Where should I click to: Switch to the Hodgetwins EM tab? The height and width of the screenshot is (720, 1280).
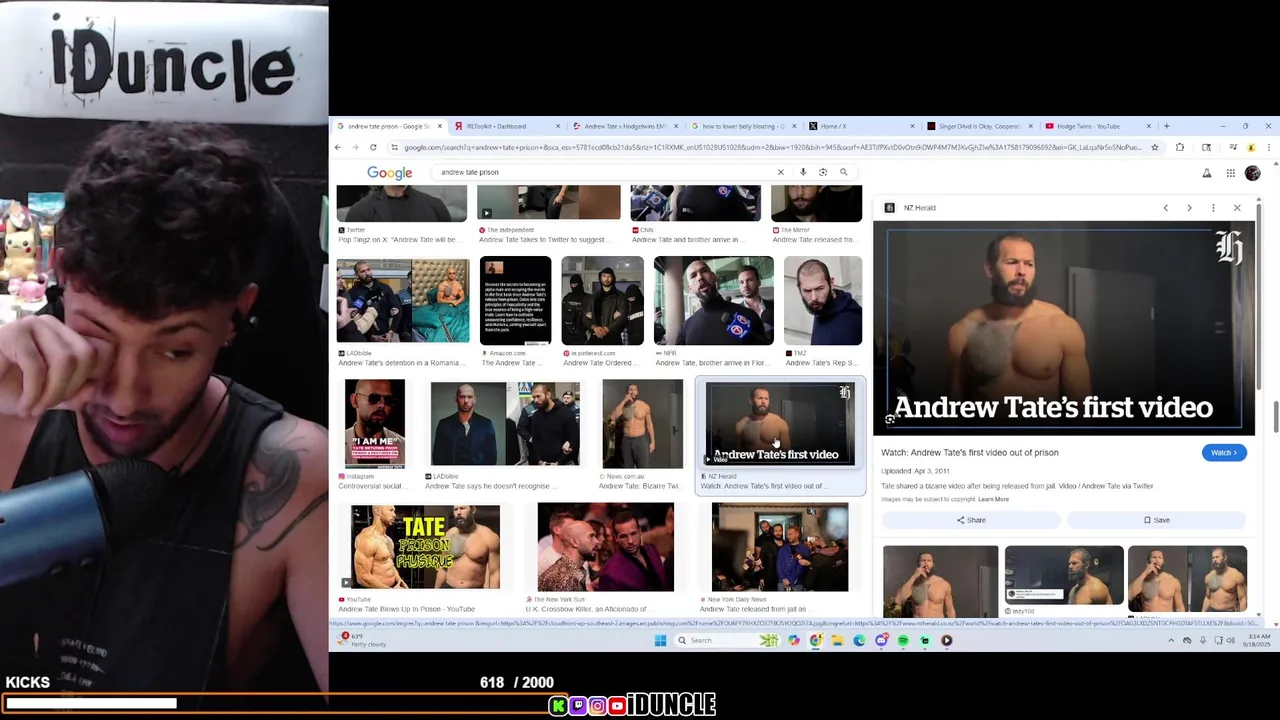(625, 126)
